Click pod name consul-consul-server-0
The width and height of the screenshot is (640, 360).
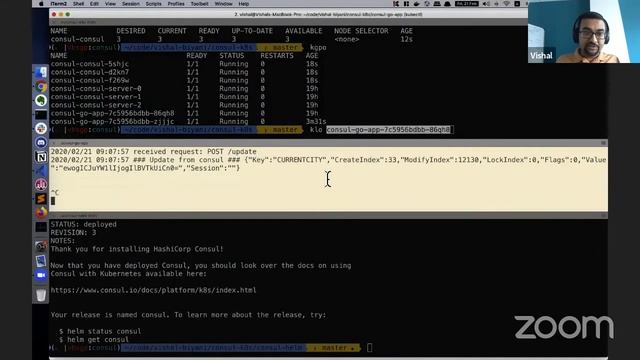click(96, 89)
